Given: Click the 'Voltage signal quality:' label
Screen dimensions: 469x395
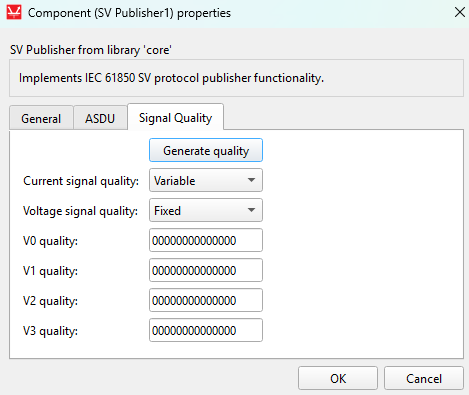Looking at the screenshot, I should 80,211.
